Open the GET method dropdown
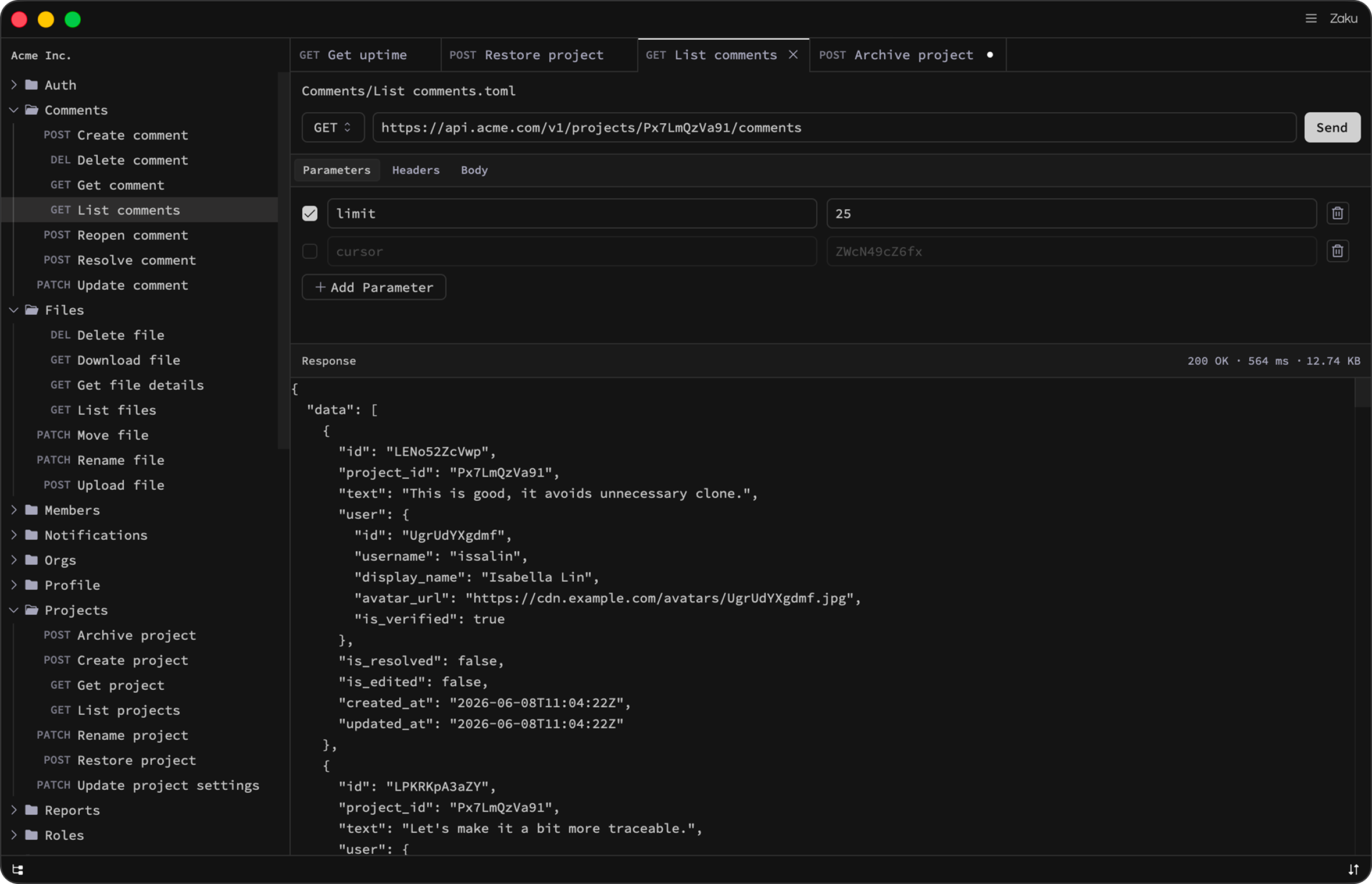The width and height of the screenshot is (1372, 884). pyautogui.click(x=333, y=127)
